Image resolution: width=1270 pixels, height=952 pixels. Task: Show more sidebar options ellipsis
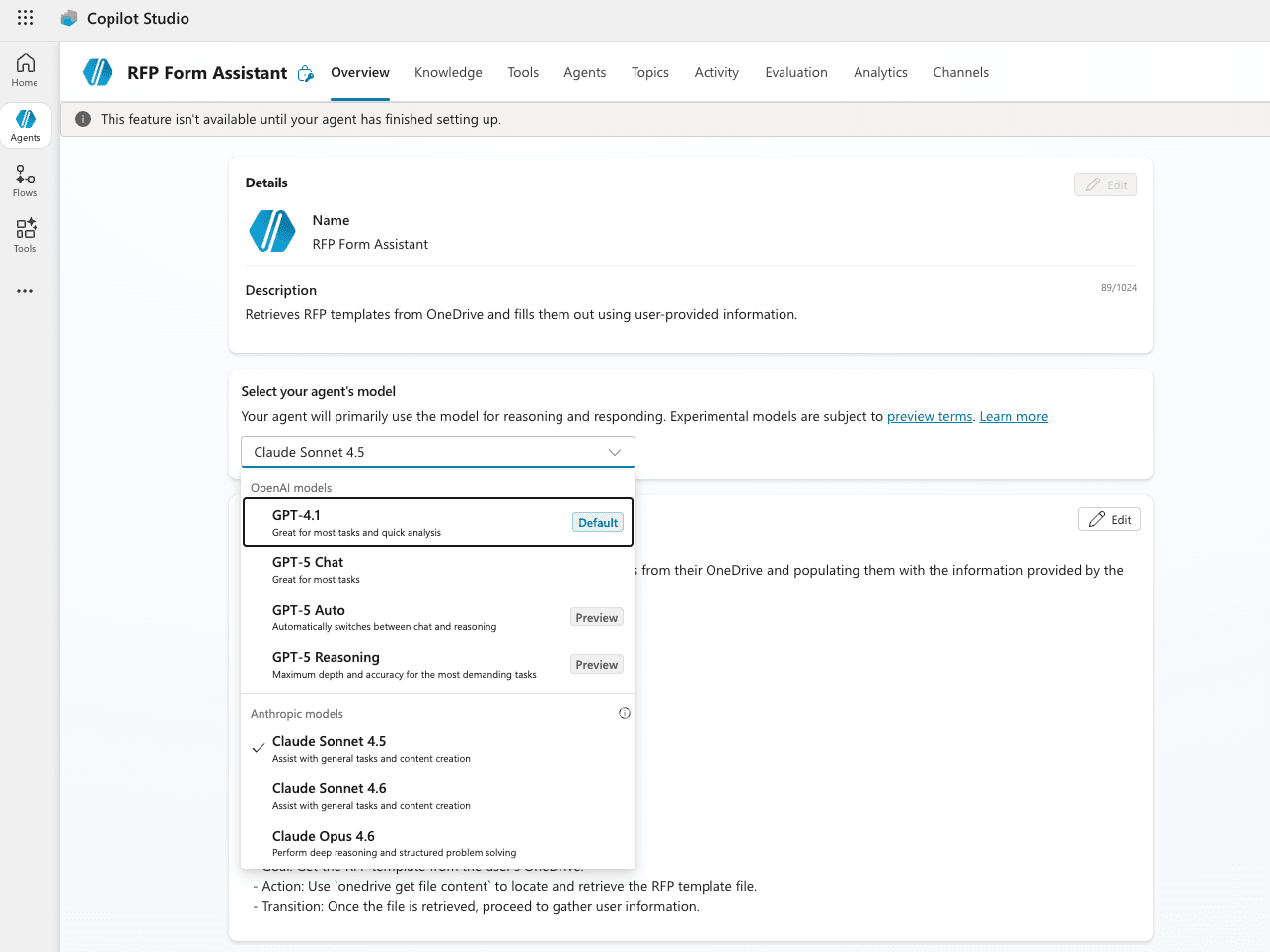tap(26, 291)
